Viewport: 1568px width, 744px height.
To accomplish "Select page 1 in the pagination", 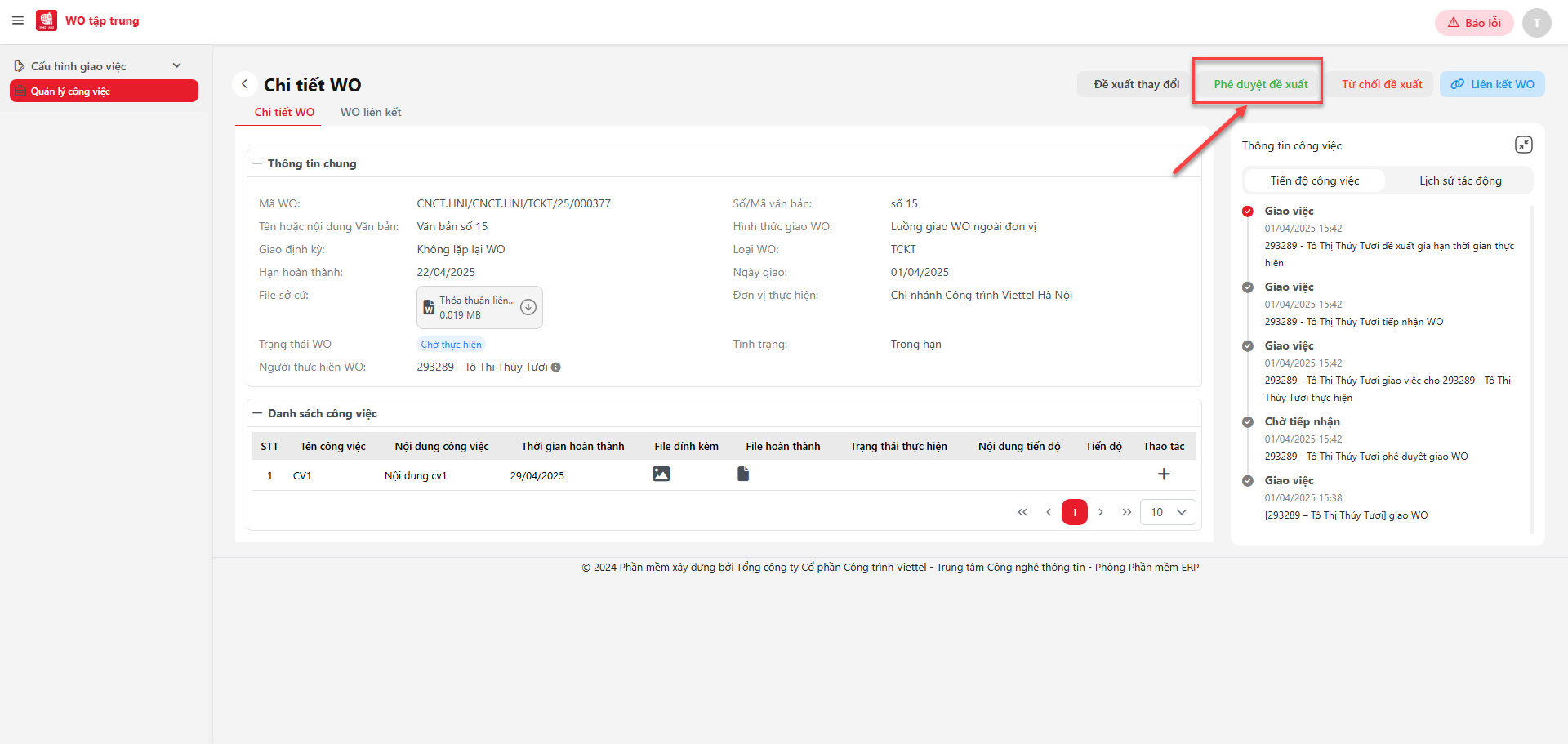I will [1075, 512].
